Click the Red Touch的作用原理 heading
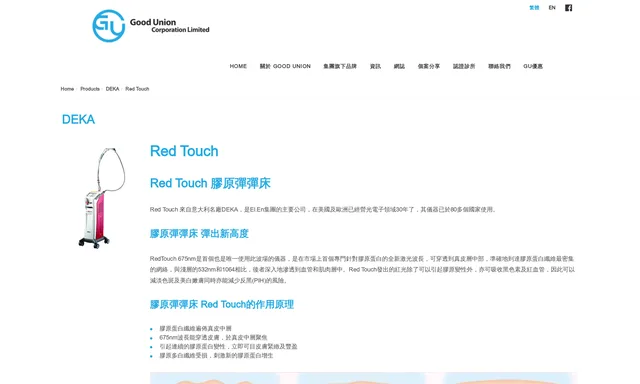 pyautogui.click(x=222, y=304)
